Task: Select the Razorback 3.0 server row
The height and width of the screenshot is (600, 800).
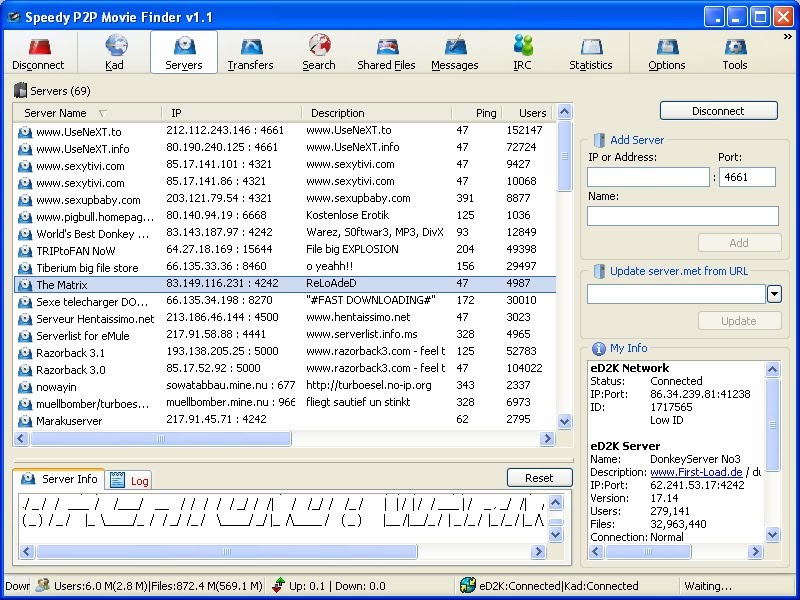Action: 285,370
